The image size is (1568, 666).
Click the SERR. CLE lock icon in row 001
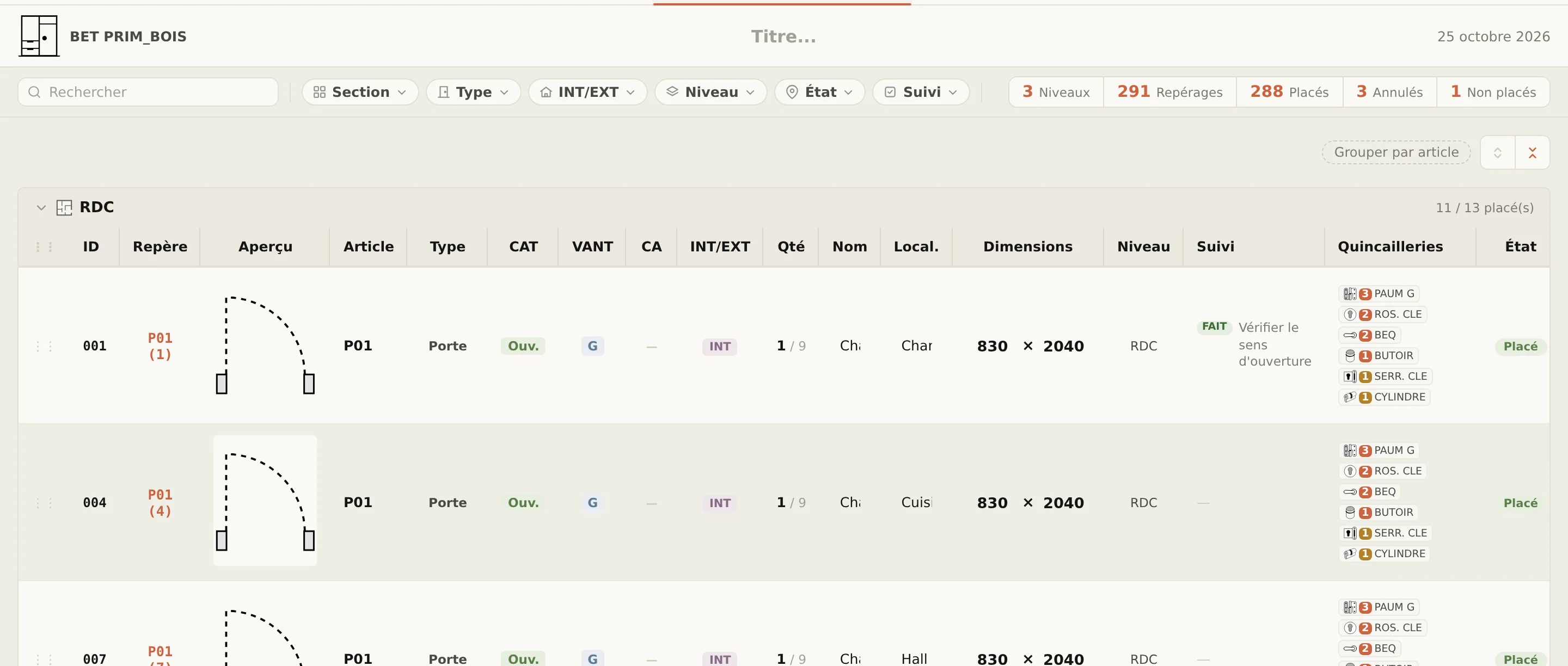coord(1350,377)
